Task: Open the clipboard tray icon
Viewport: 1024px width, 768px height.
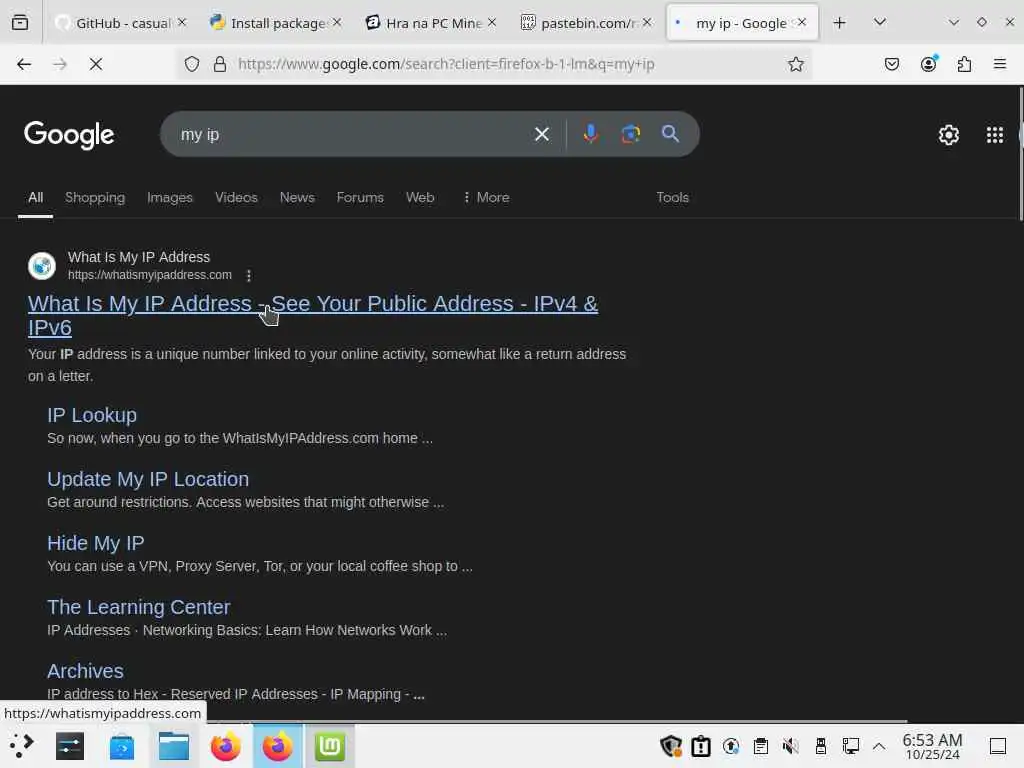Action: 761,746
